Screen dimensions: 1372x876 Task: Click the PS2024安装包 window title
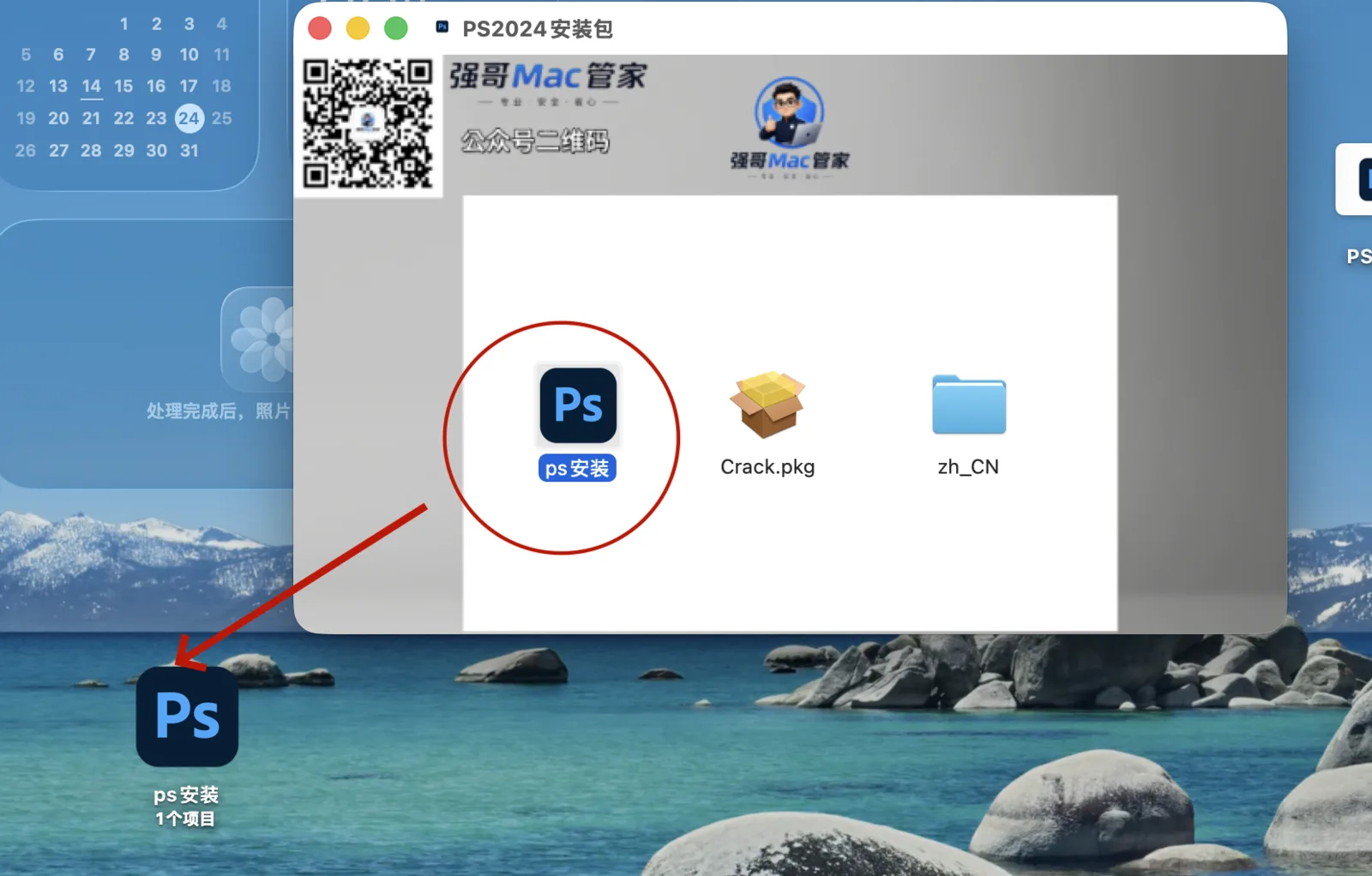(538, 29)
